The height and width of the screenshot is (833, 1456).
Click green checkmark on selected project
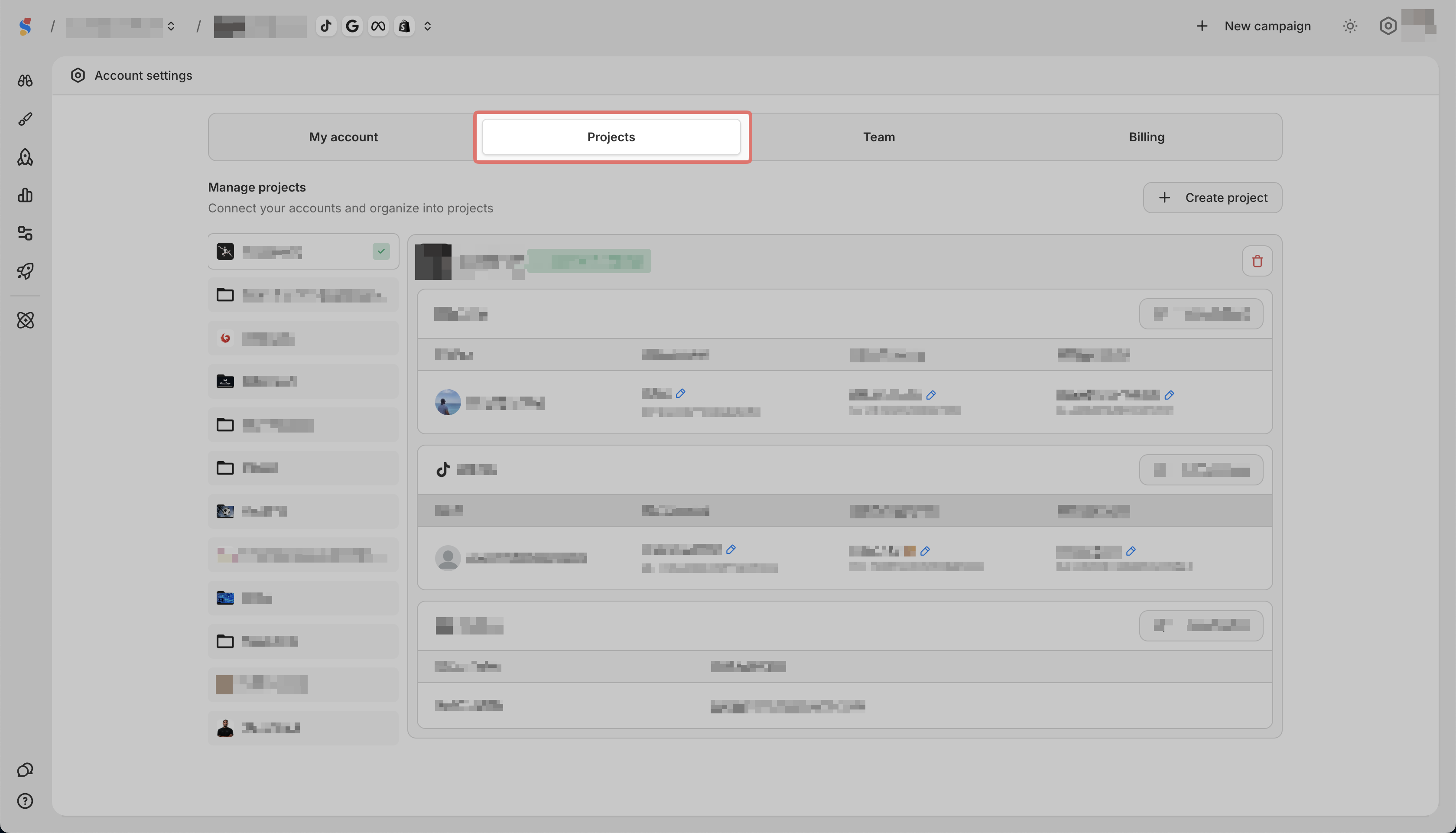tap(381, 251)
